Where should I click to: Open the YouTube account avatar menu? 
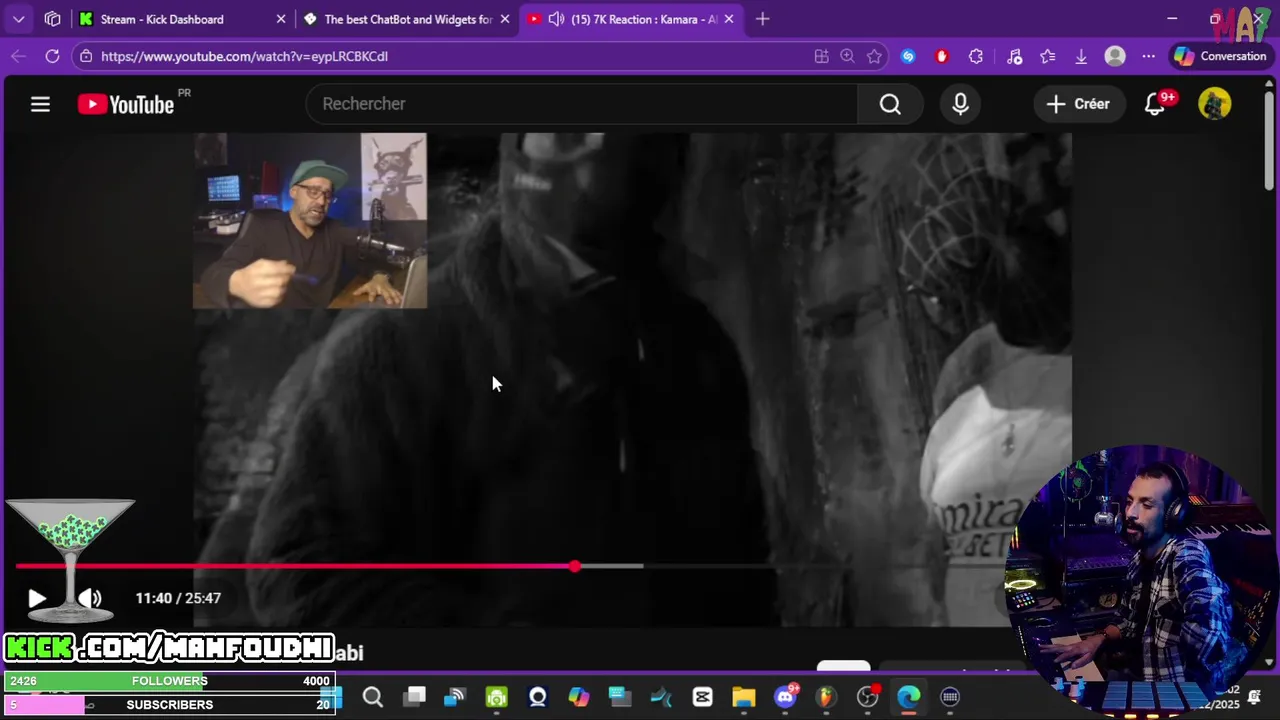(x=1215, y=104)
